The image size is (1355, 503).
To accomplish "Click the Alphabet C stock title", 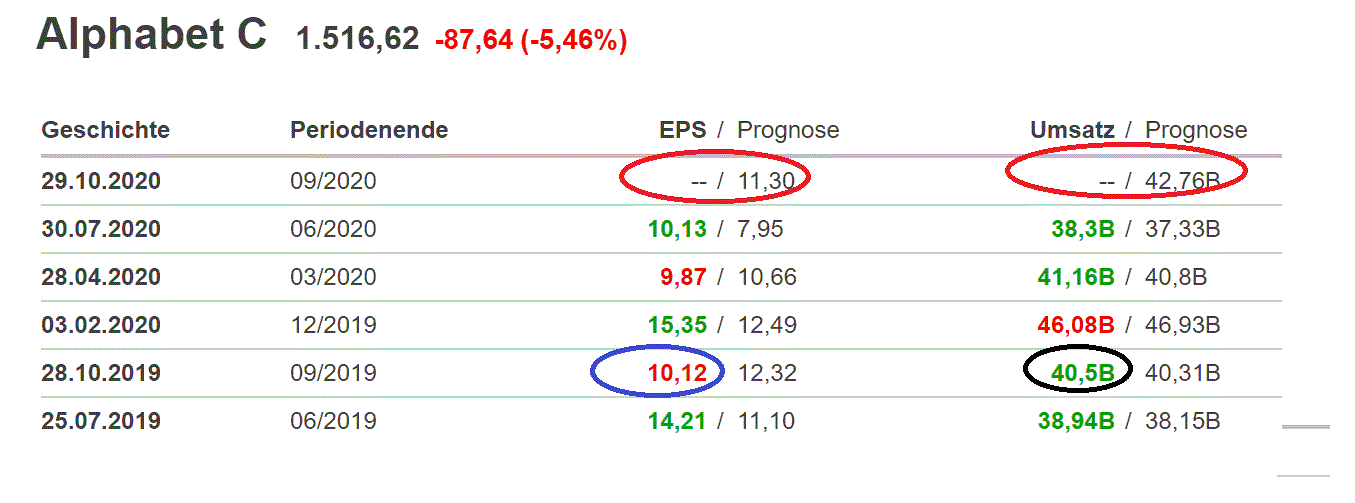I will pos(151,35).
